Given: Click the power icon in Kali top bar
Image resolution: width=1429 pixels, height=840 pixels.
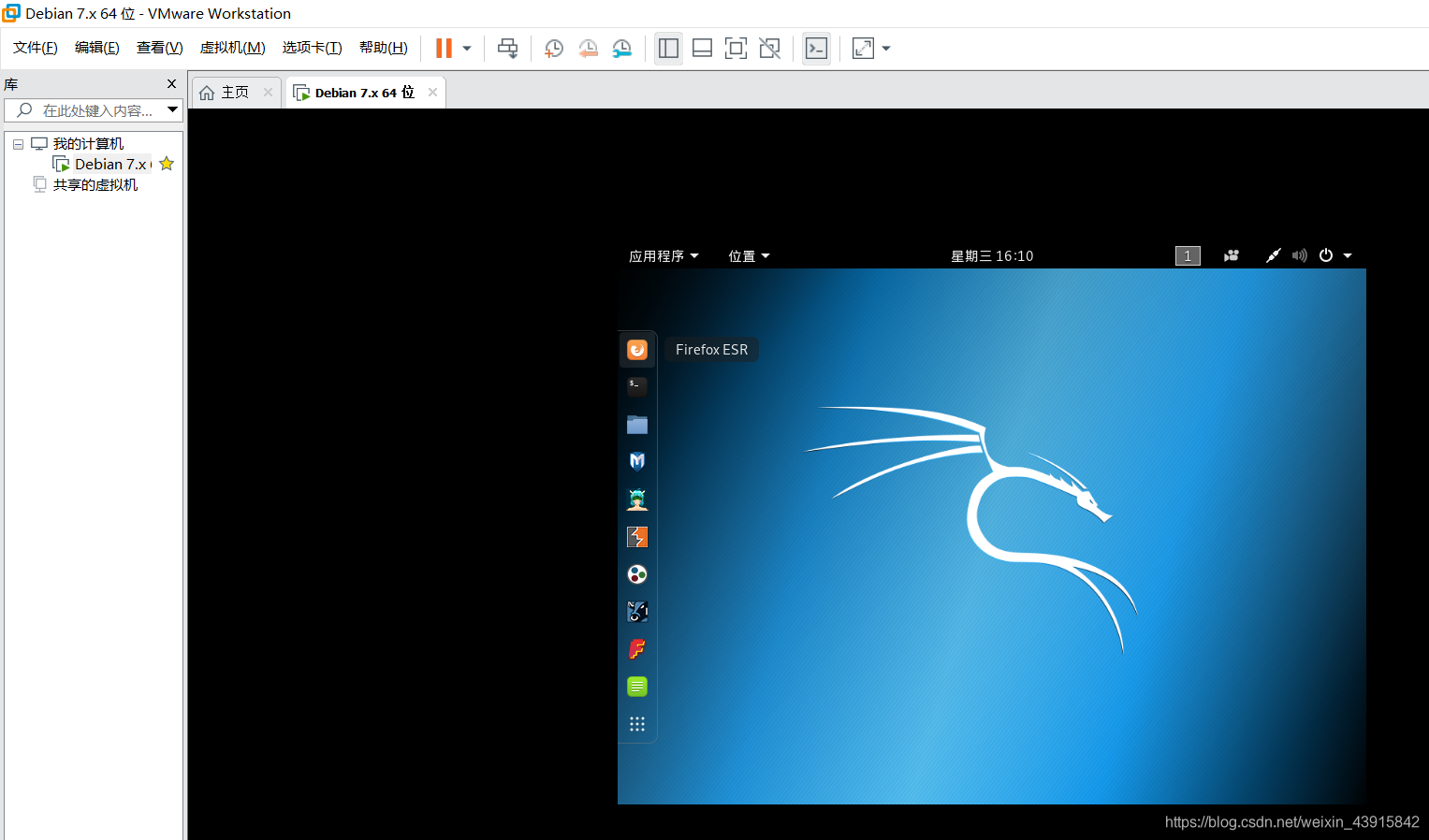Looking at the screenshot, I should click(x=1326, y=255).
